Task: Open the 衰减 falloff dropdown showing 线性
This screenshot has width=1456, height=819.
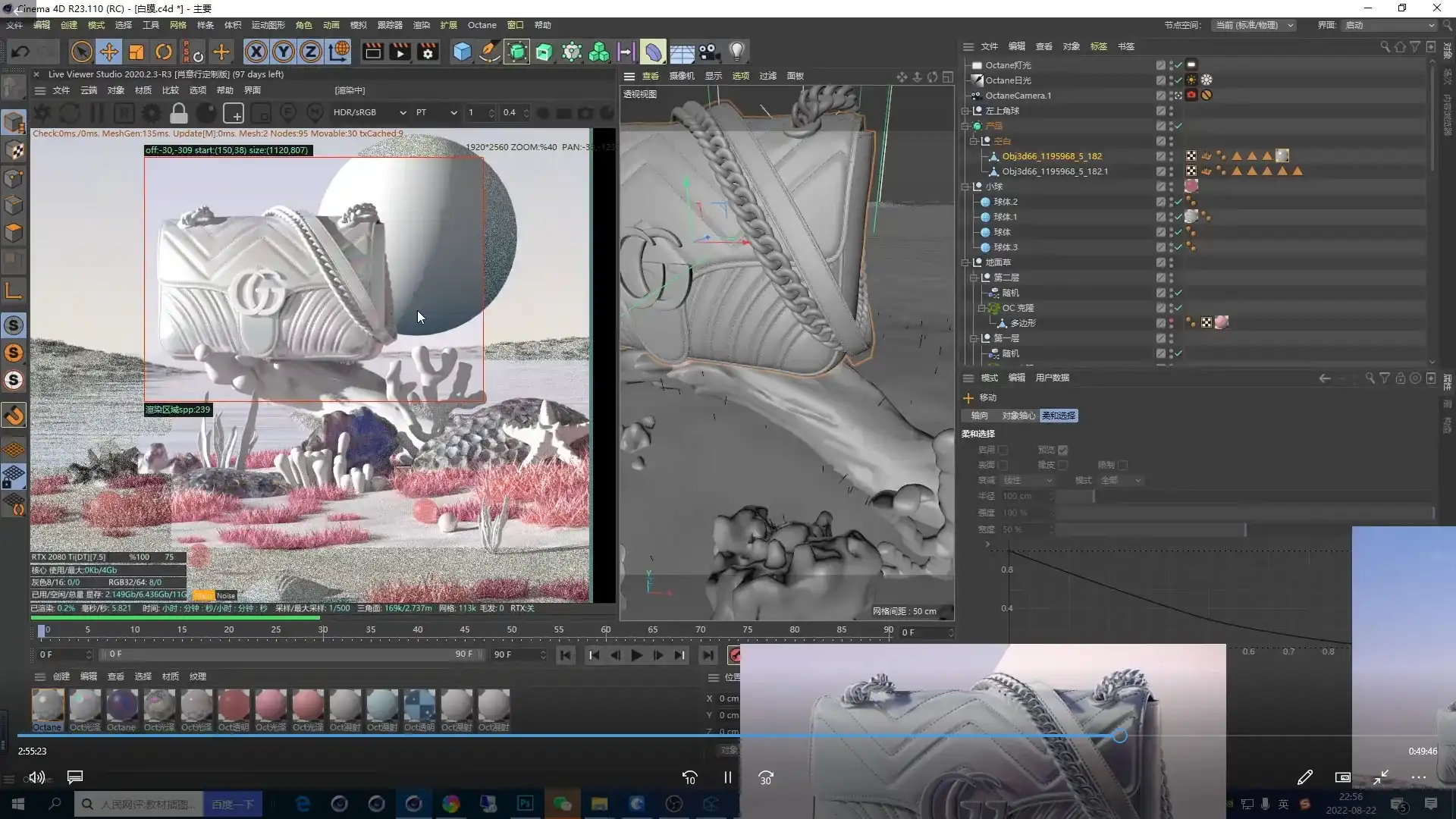Action: [x=1026, y=481]
